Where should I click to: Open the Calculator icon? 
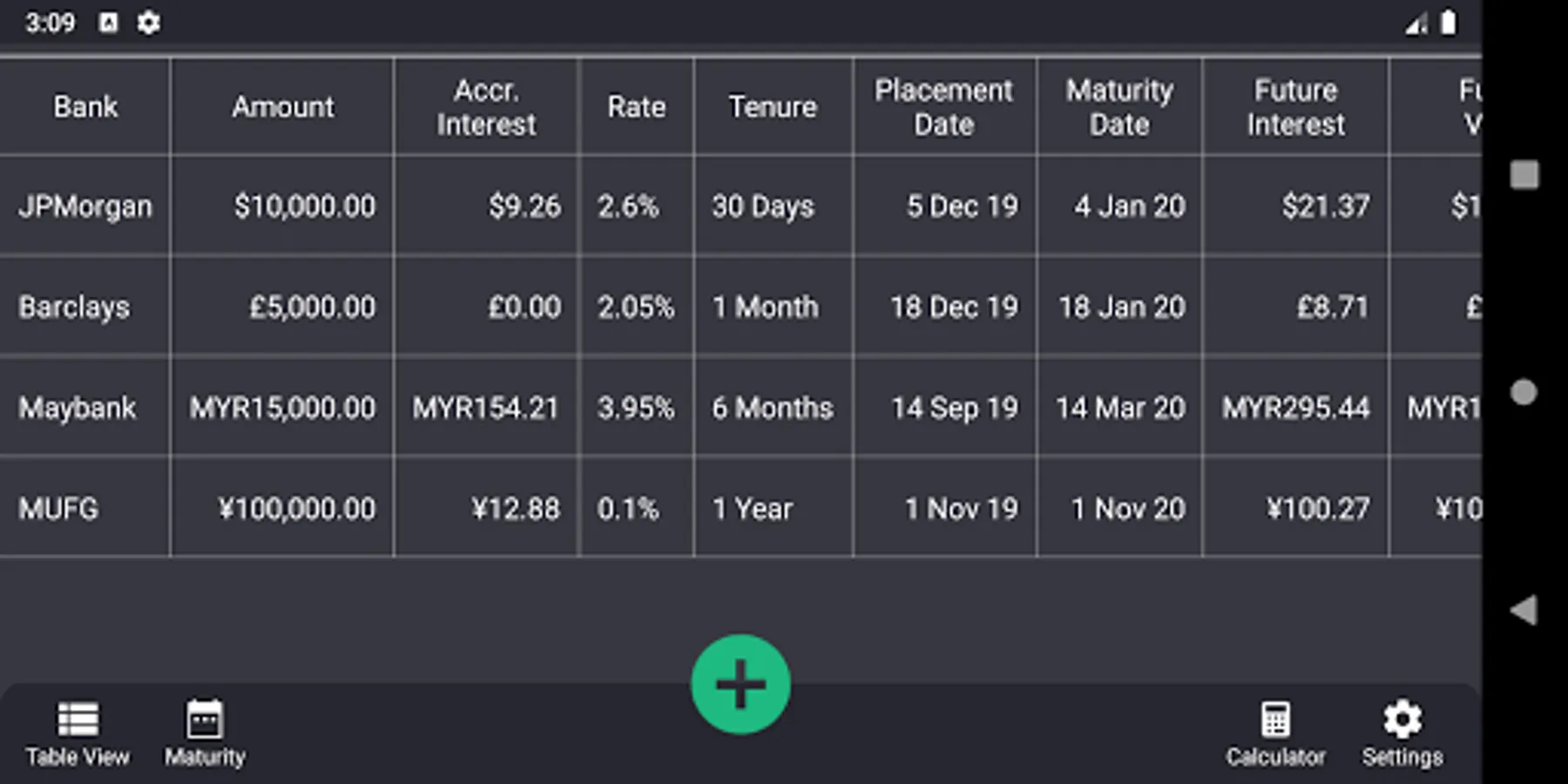tap(1275, 733)
